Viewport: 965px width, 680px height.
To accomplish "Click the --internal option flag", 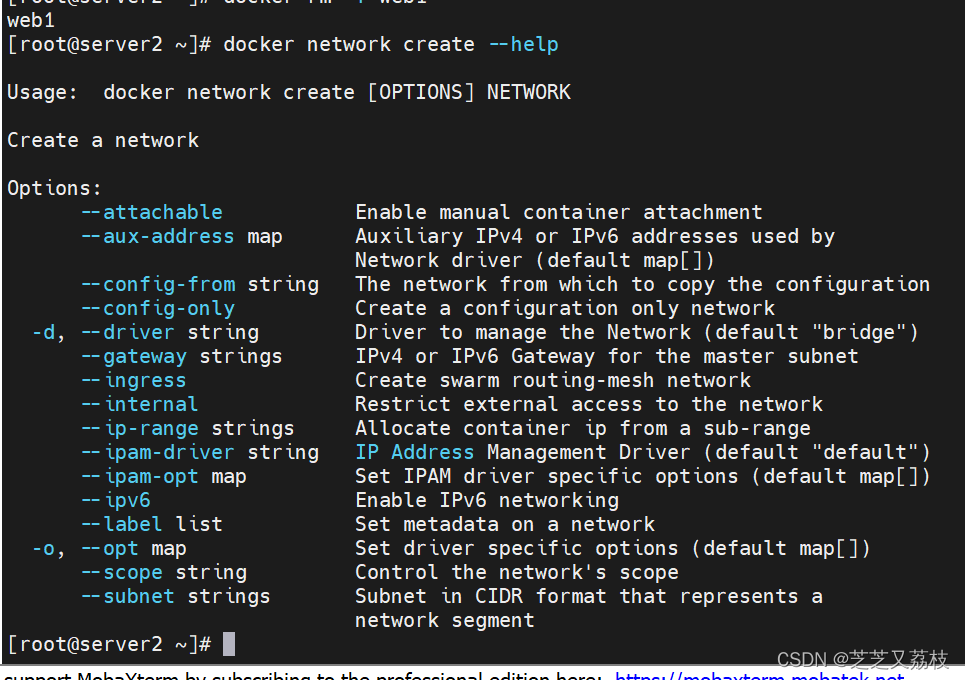I will (x=139, y=404).
